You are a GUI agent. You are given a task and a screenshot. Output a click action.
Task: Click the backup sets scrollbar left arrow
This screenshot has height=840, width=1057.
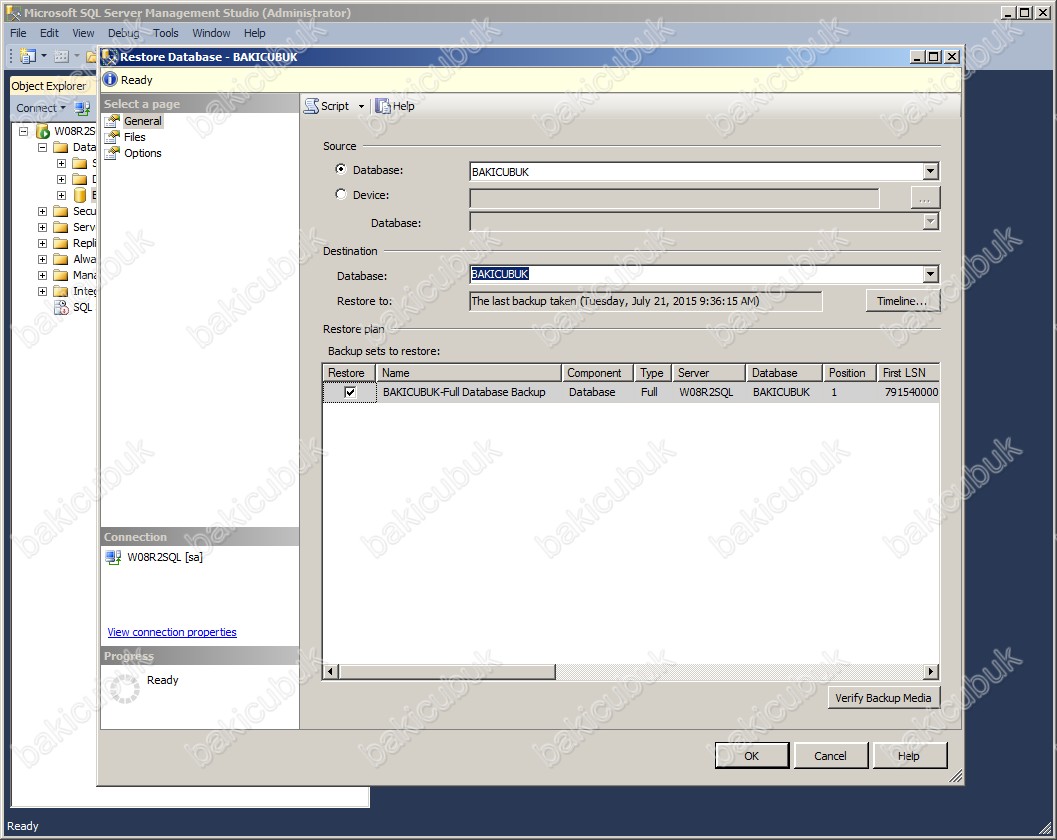coord(330,671)
